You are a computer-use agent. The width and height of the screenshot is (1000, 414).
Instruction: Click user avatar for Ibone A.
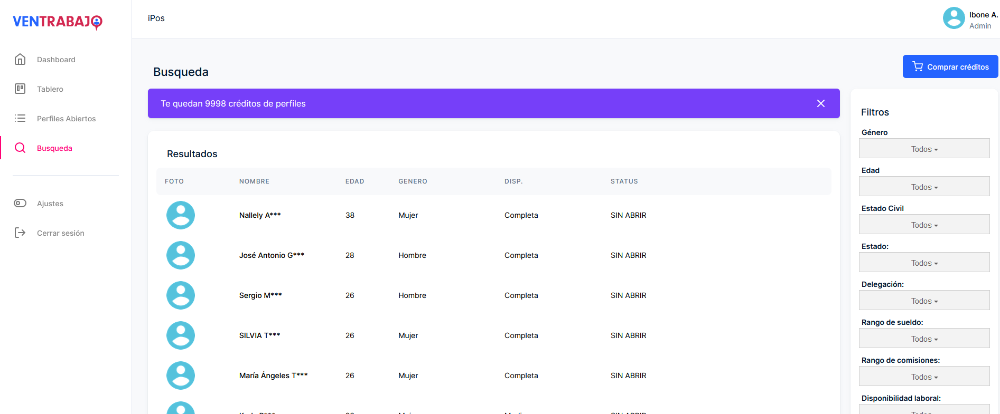click(x=953, y=18)
